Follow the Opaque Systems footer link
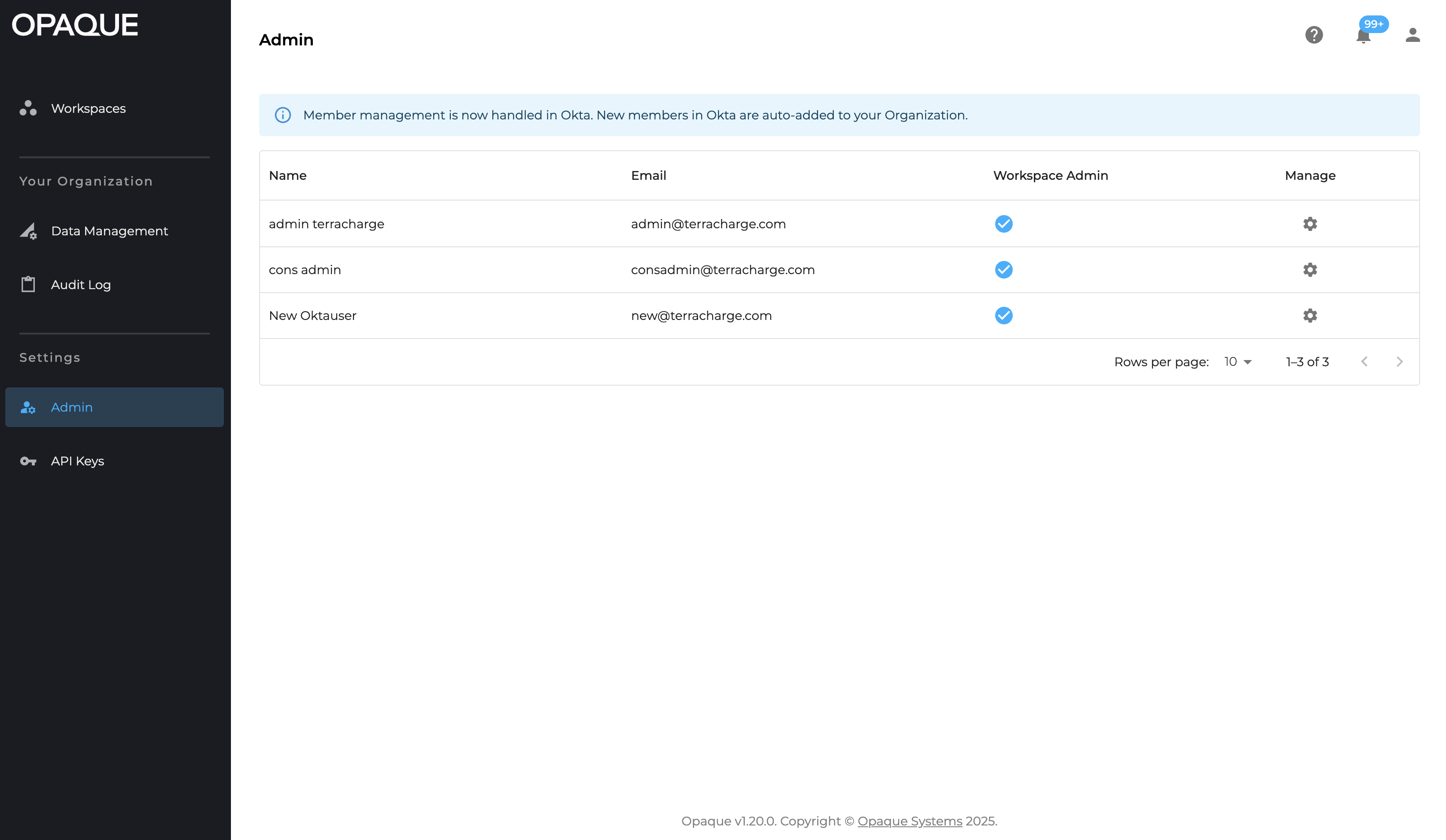The height and width of the screenshot is (840, 1446). pos(910,821)
